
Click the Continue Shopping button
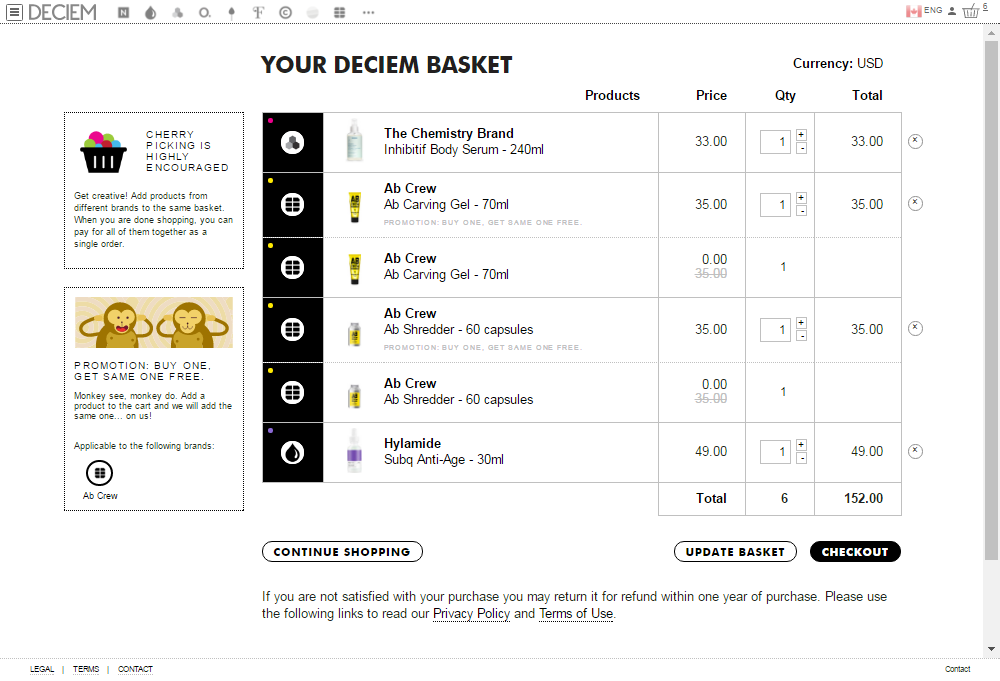click(x=342, y=552)
